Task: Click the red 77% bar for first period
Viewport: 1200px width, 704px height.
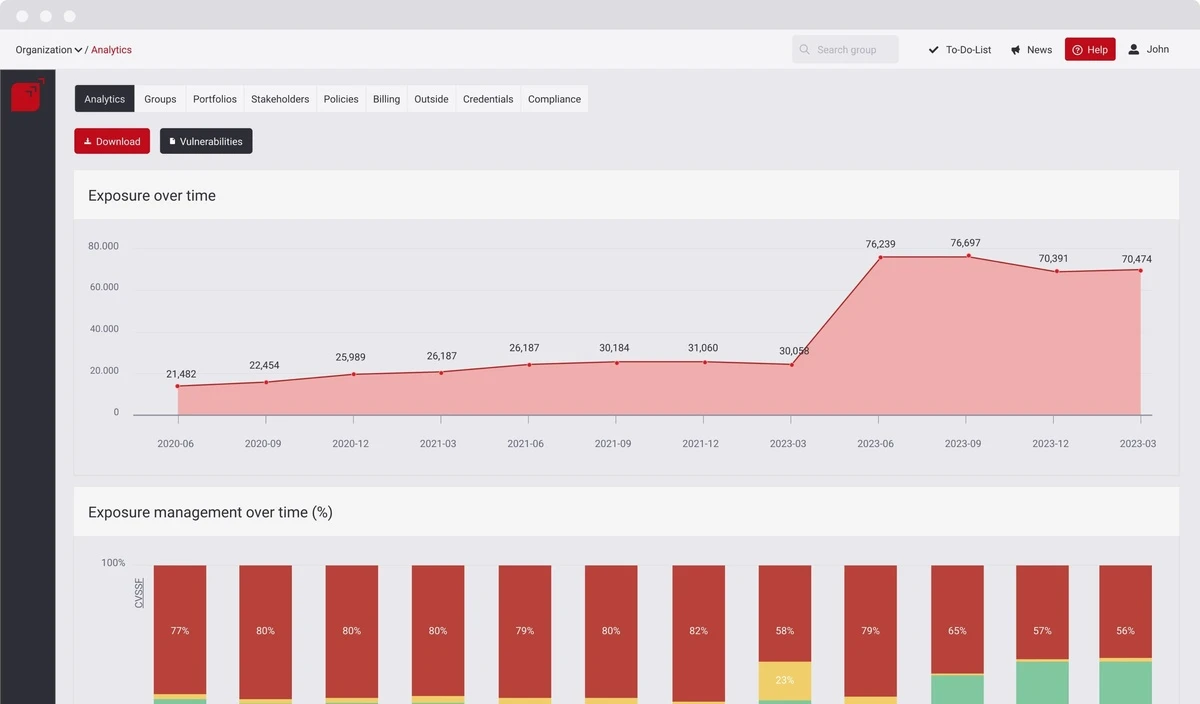Action: 179,630
